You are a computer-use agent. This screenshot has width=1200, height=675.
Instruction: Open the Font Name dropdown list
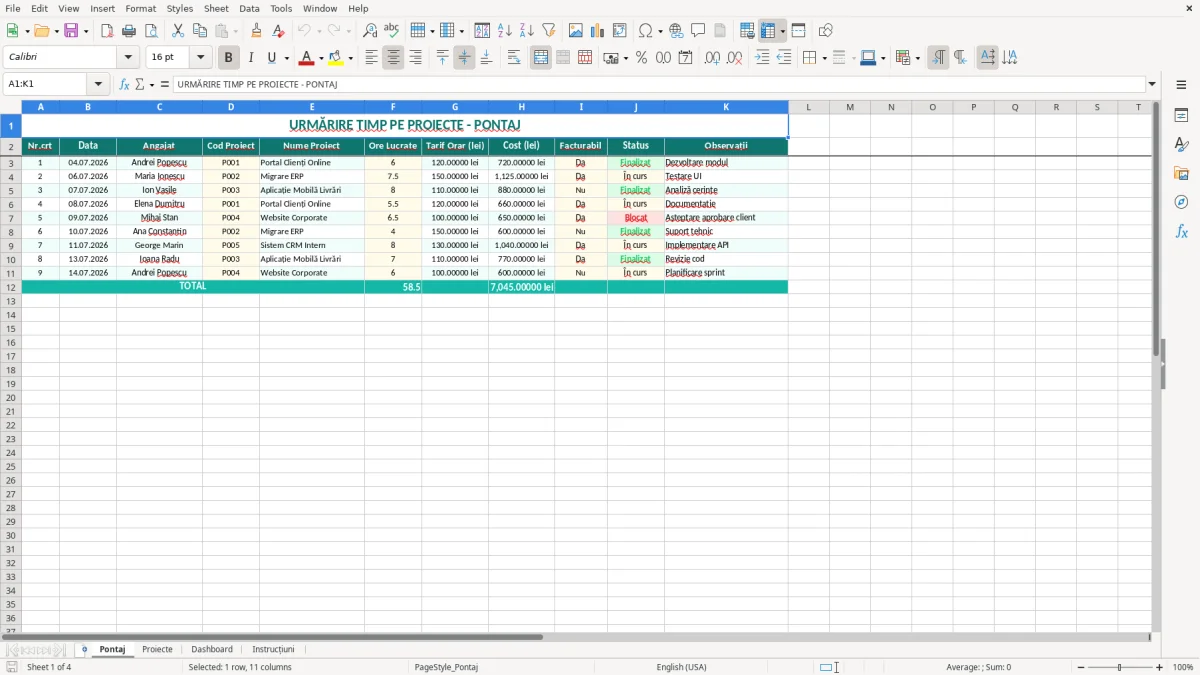tap(128, 58)
